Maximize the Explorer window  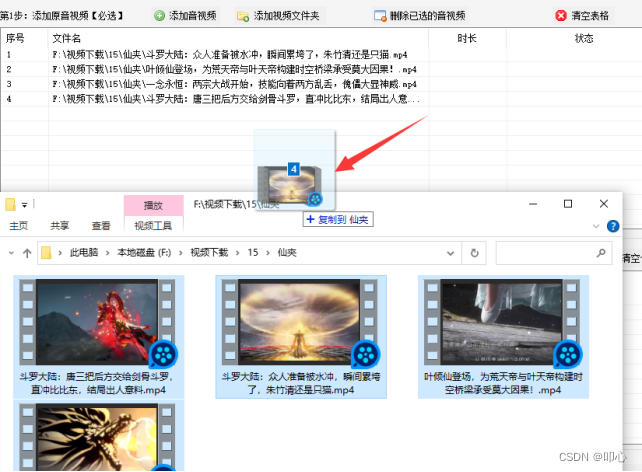click(568, 204)
